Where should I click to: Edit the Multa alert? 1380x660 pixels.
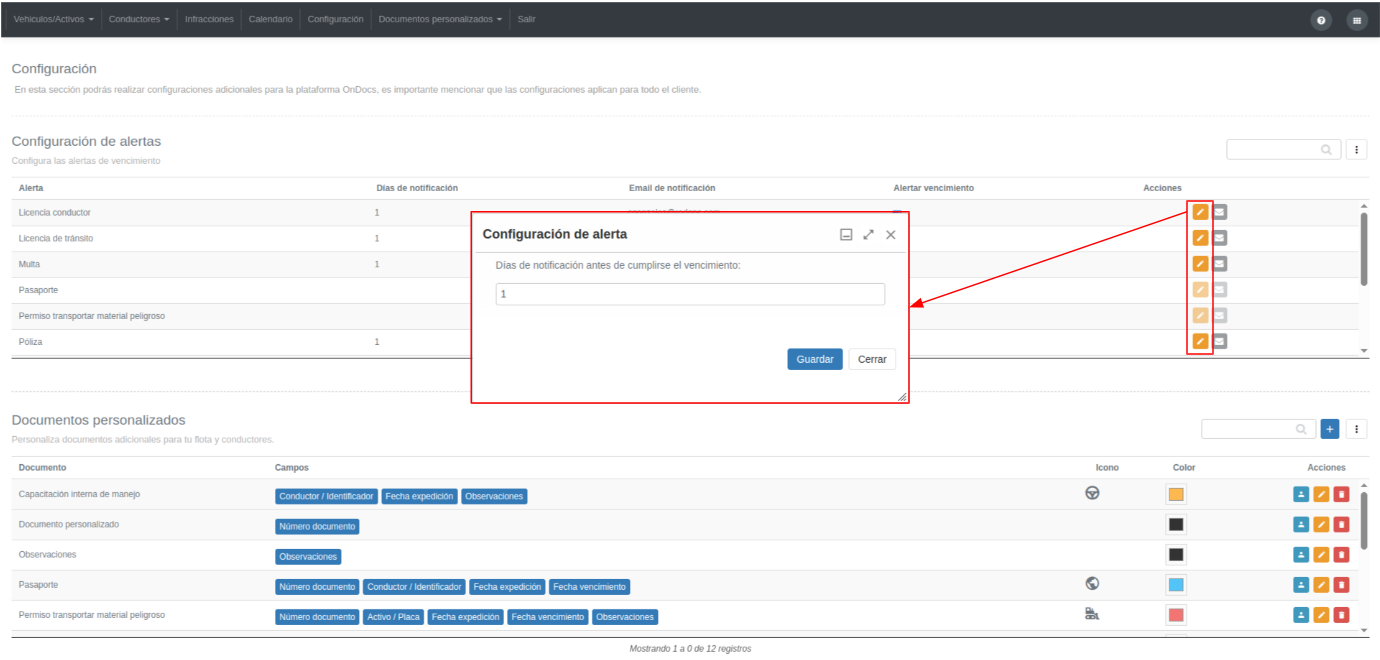pos(1200,264)
